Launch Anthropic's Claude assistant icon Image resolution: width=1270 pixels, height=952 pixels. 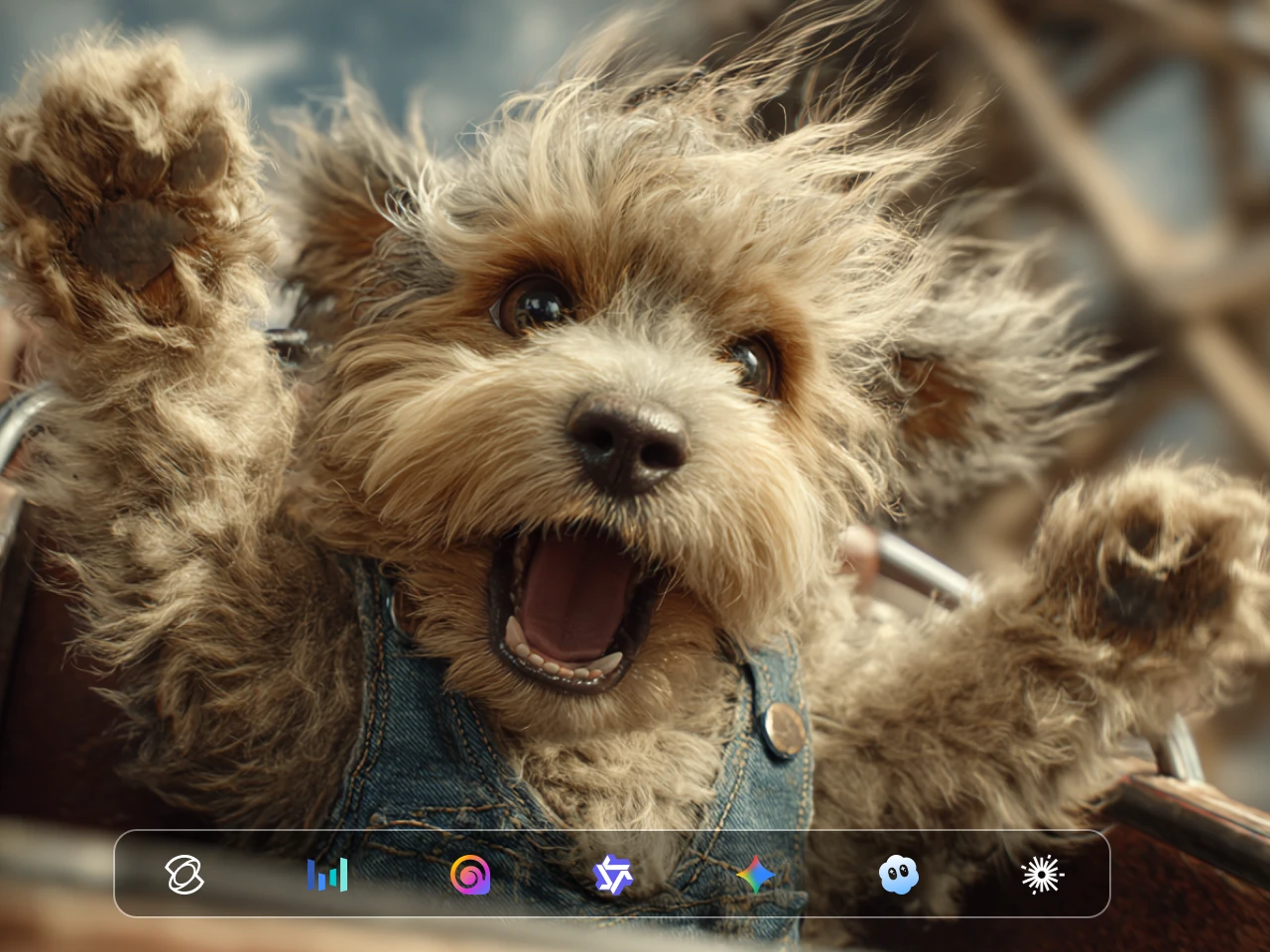[x=1042, y=875]
